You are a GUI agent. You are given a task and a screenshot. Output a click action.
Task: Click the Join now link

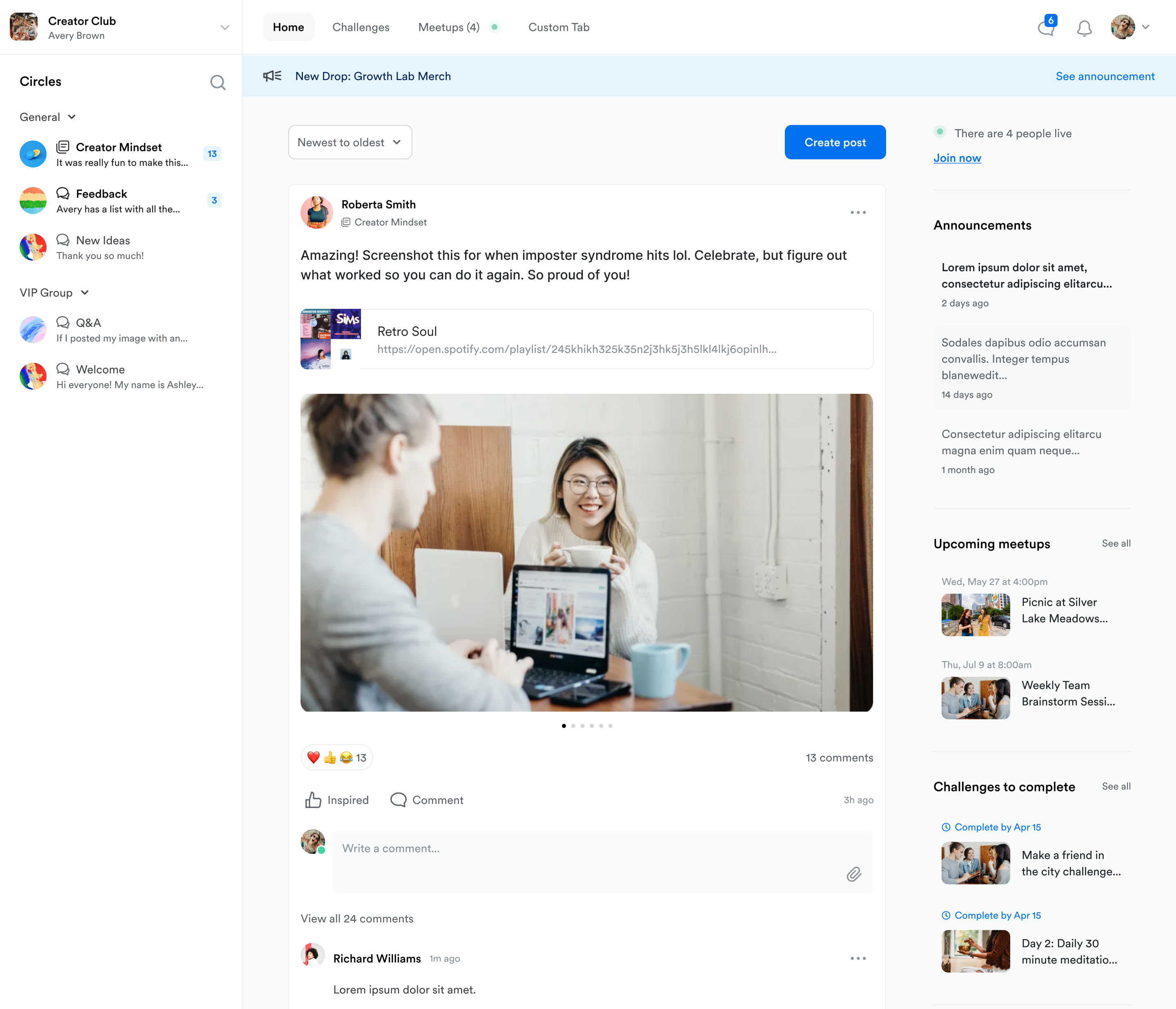coord(957,158)
